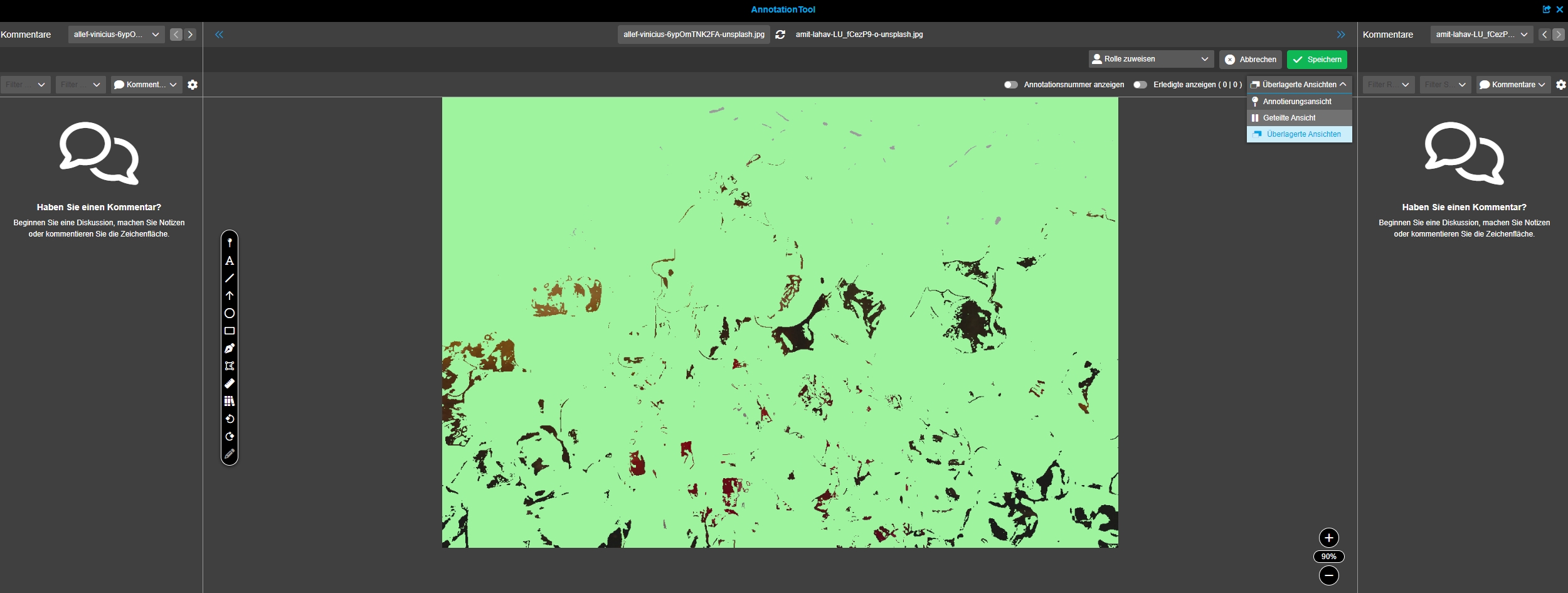Open the Rolle zuweisen dropdown

[x=1151, y=59]
